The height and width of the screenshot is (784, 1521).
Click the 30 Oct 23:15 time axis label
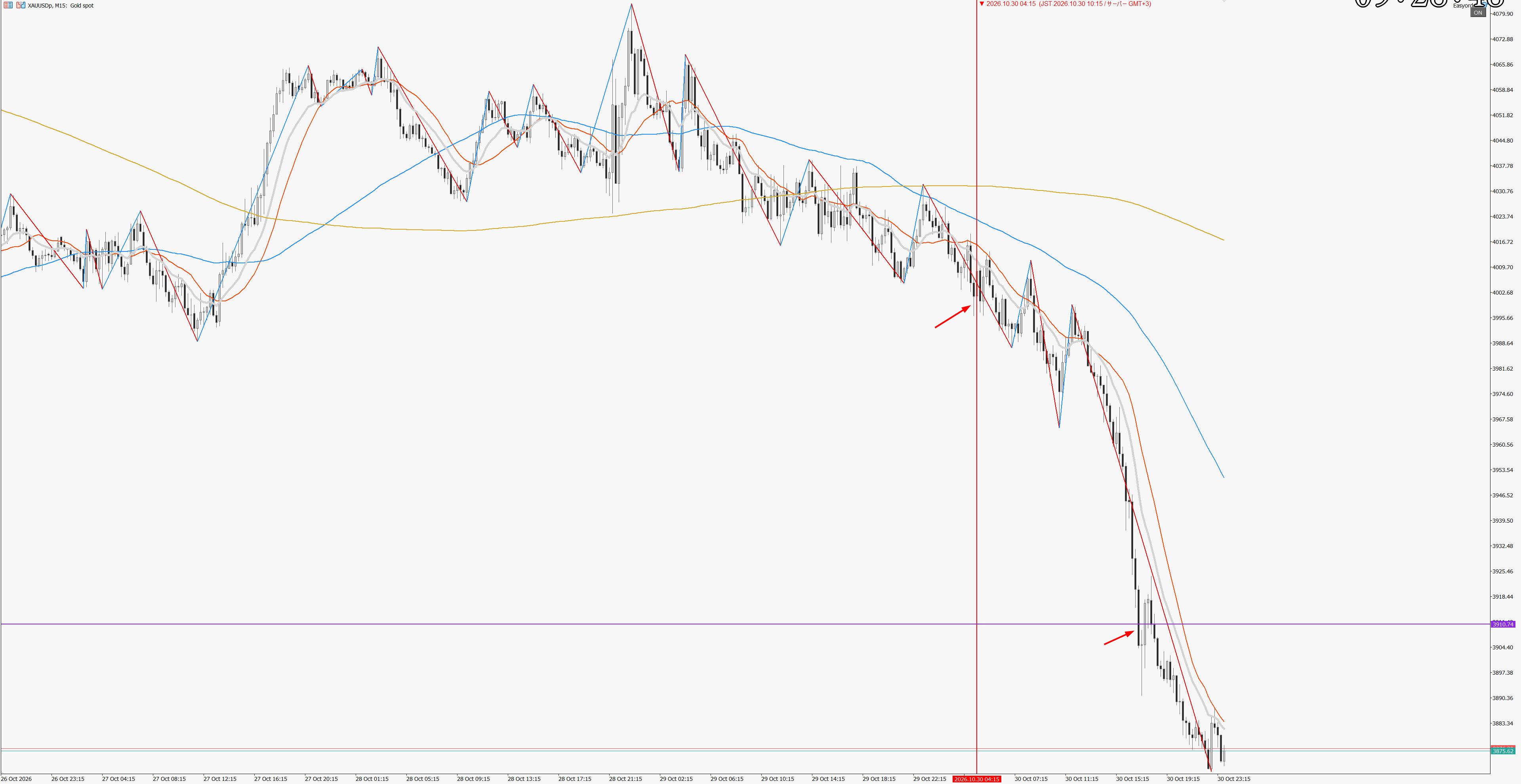pyautogui.click(x=1233, y=779)
